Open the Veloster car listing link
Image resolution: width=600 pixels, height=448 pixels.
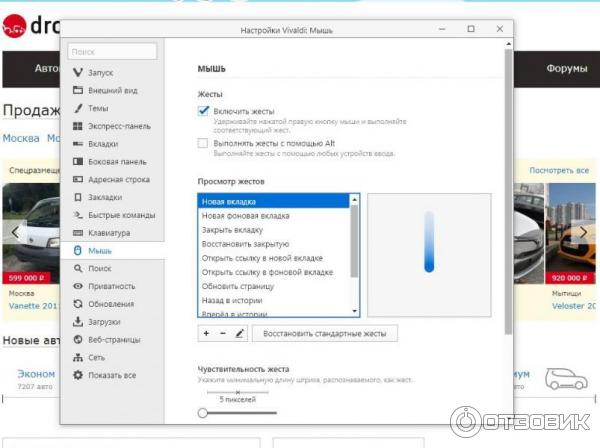(574, 306)
